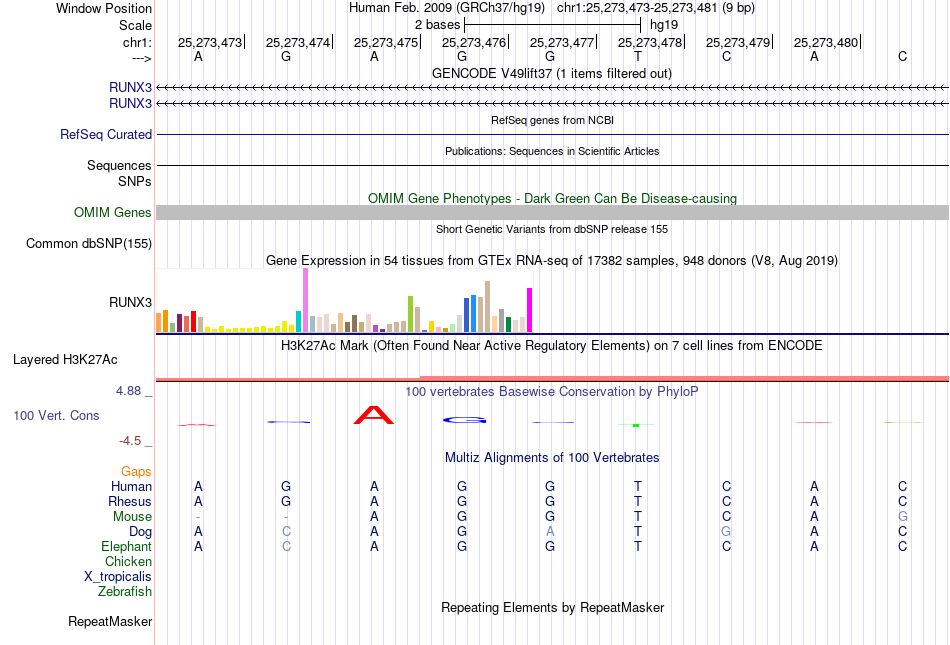Click the Rhesus species label
950x645 pixels.
130,501
